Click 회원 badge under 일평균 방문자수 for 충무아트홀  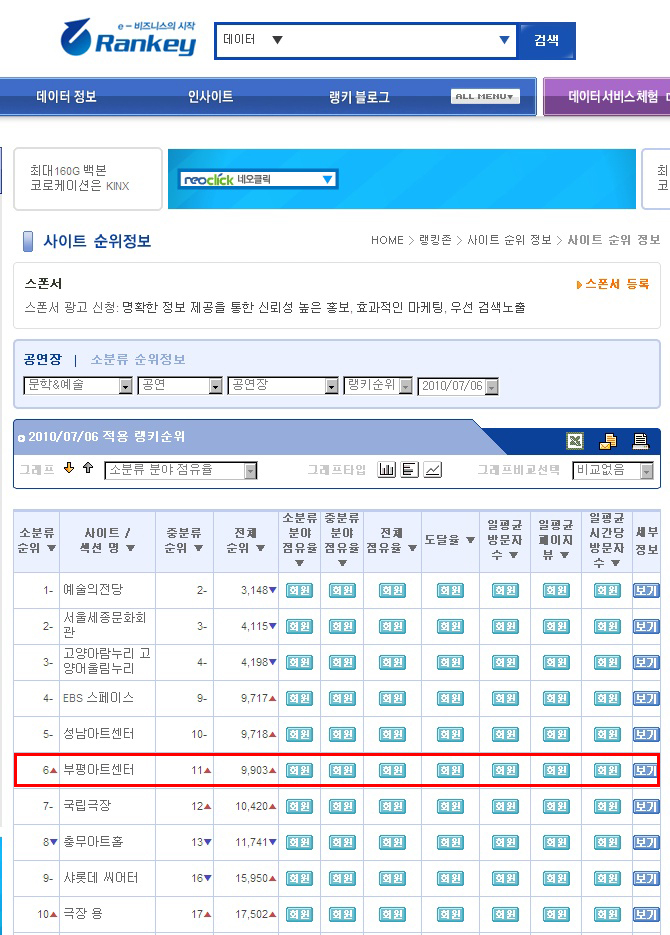505,842
